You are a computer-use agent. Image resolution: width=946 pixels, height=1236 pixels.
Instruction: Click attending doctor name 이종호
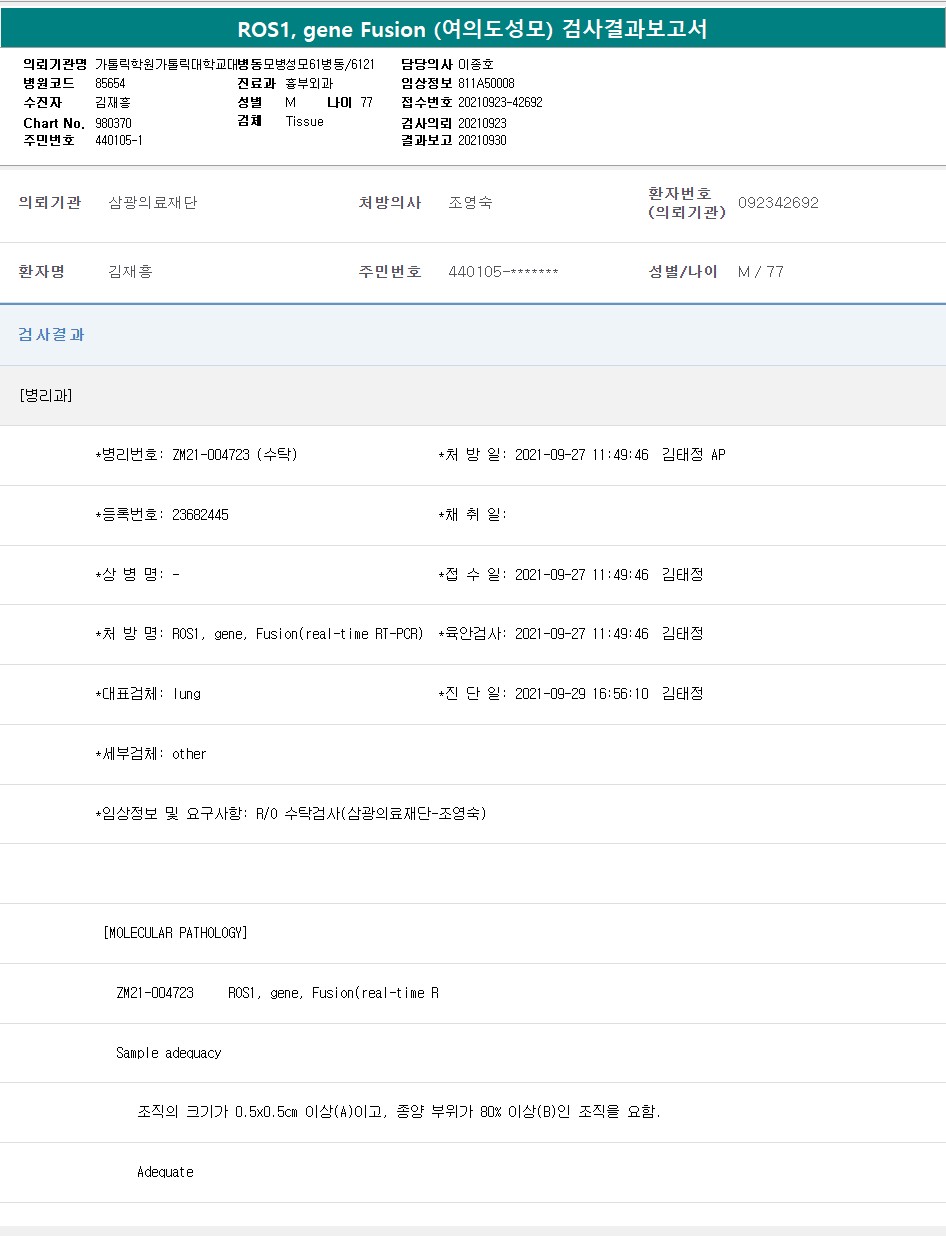pyautogui.click(x=476, y=64)
